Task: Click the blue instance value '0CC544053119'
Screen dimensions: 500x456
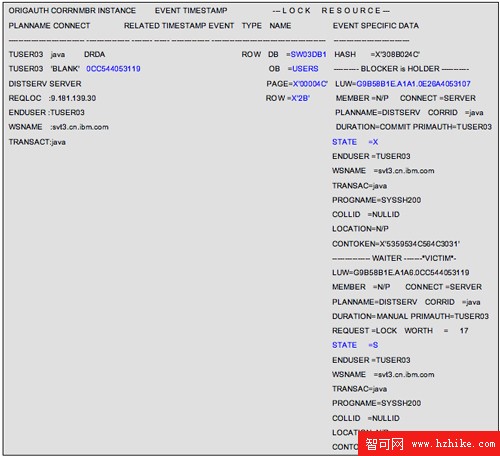Action: (113, 69)
